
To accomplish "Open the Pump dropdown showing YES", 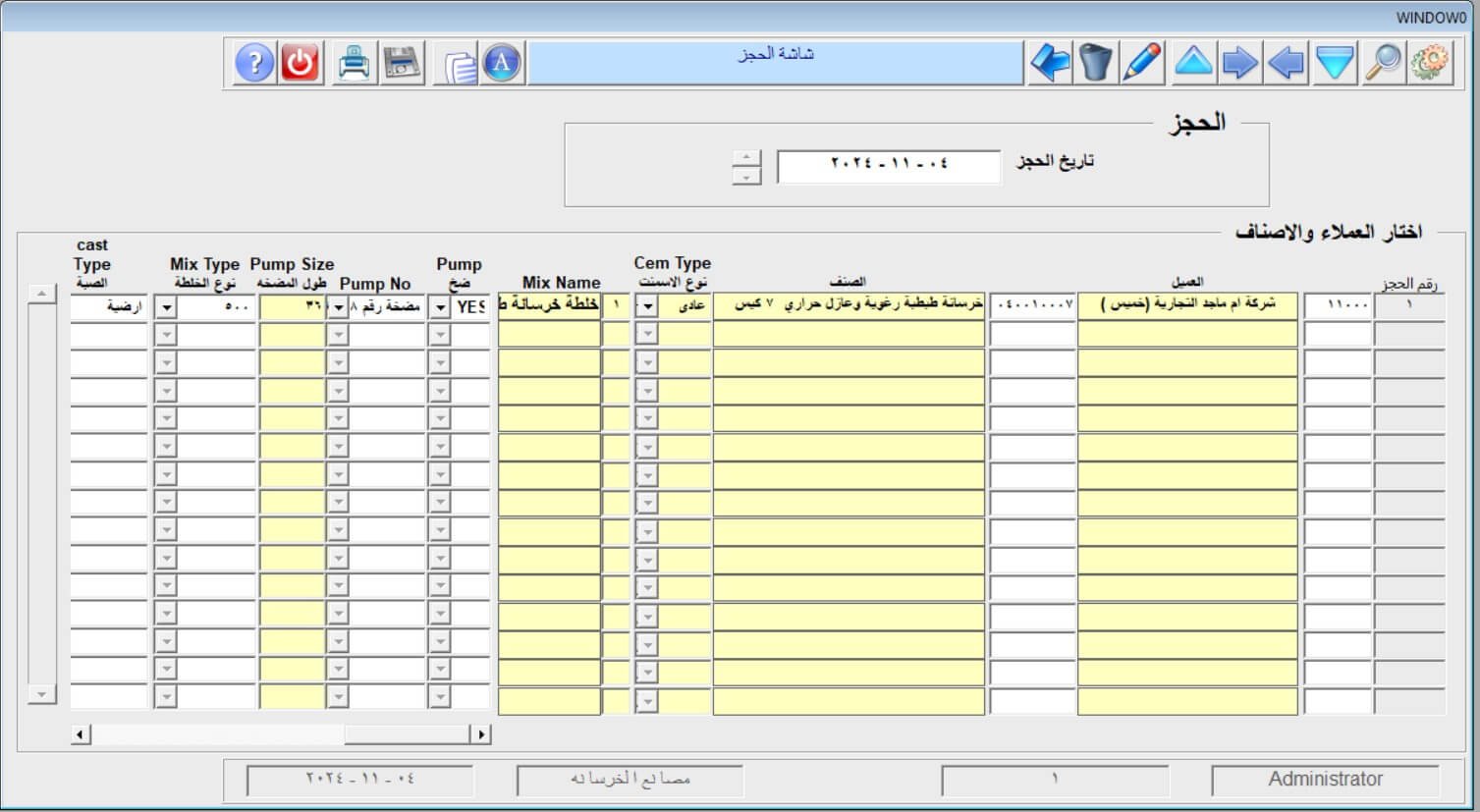I will 440,307.
